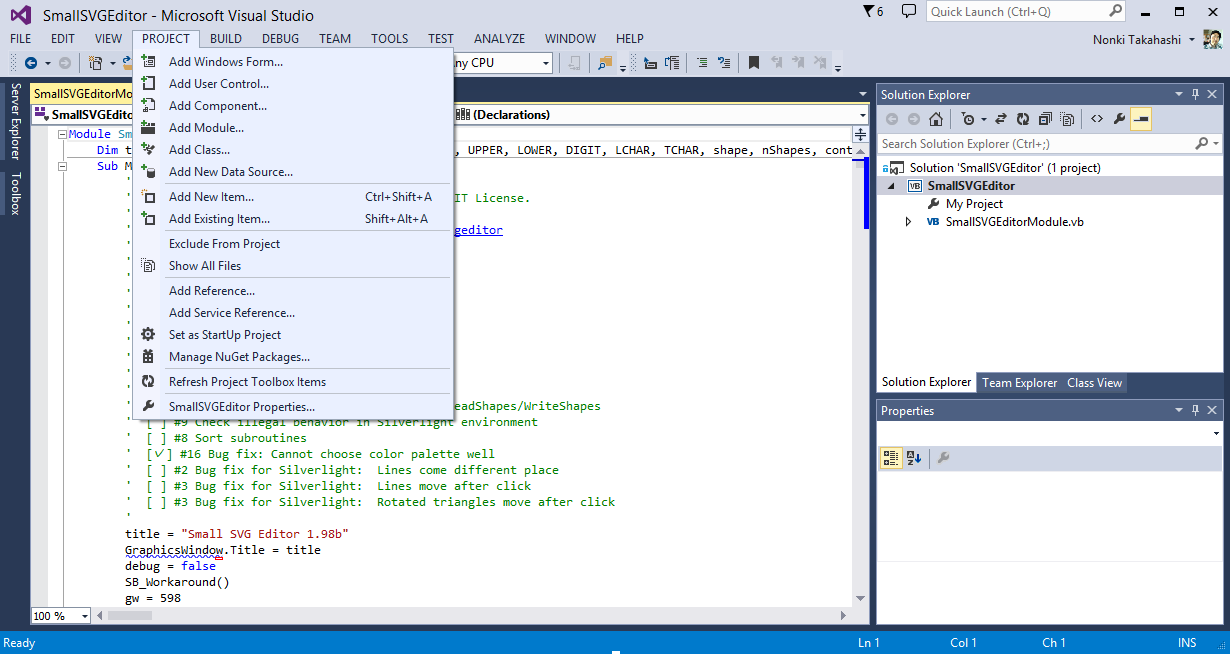1230x654 pixels.
Task: Toggle Show All Files in Project menu
Action: point(205,266)
